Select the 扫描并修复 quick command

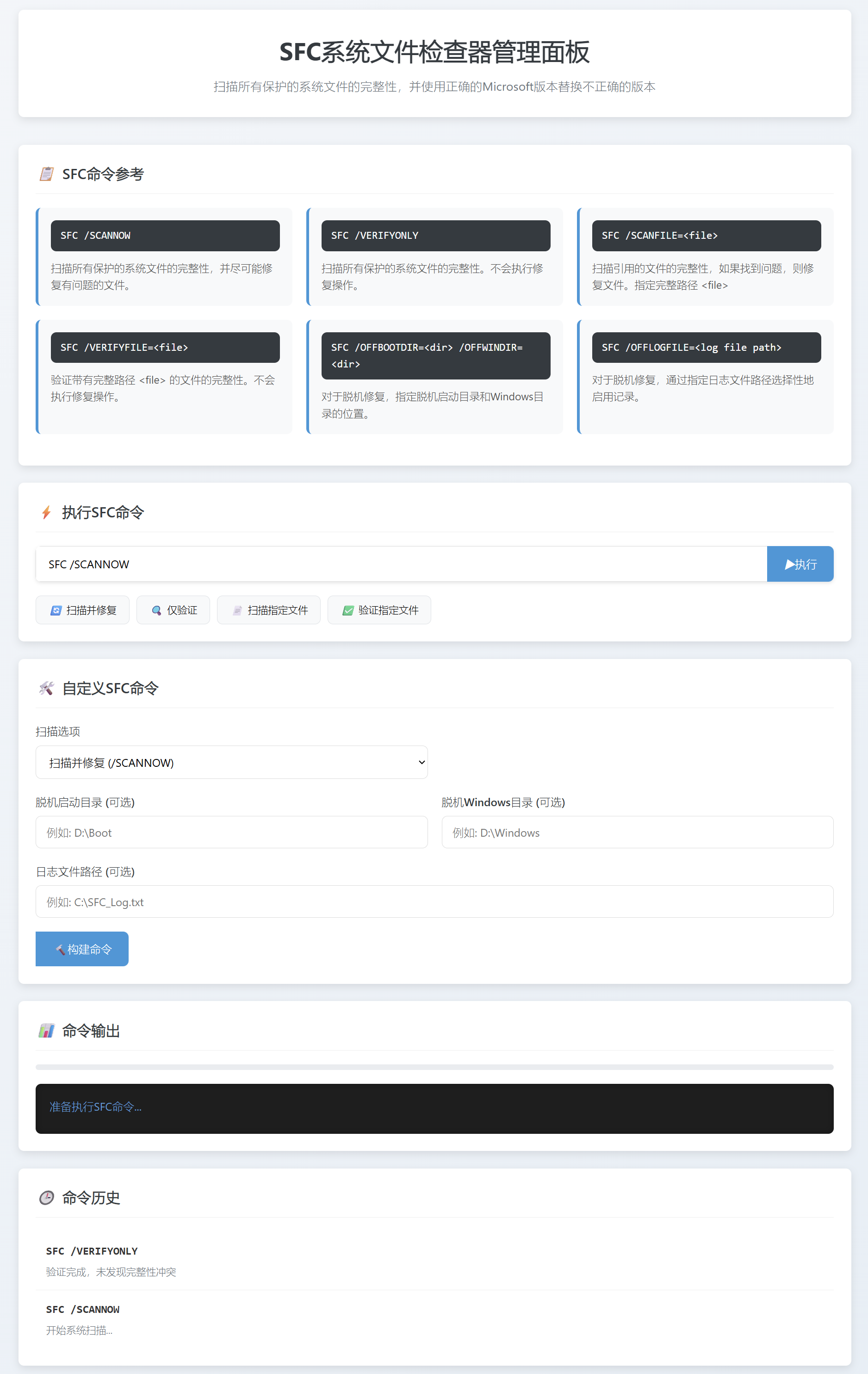click(x=83, y=610)
